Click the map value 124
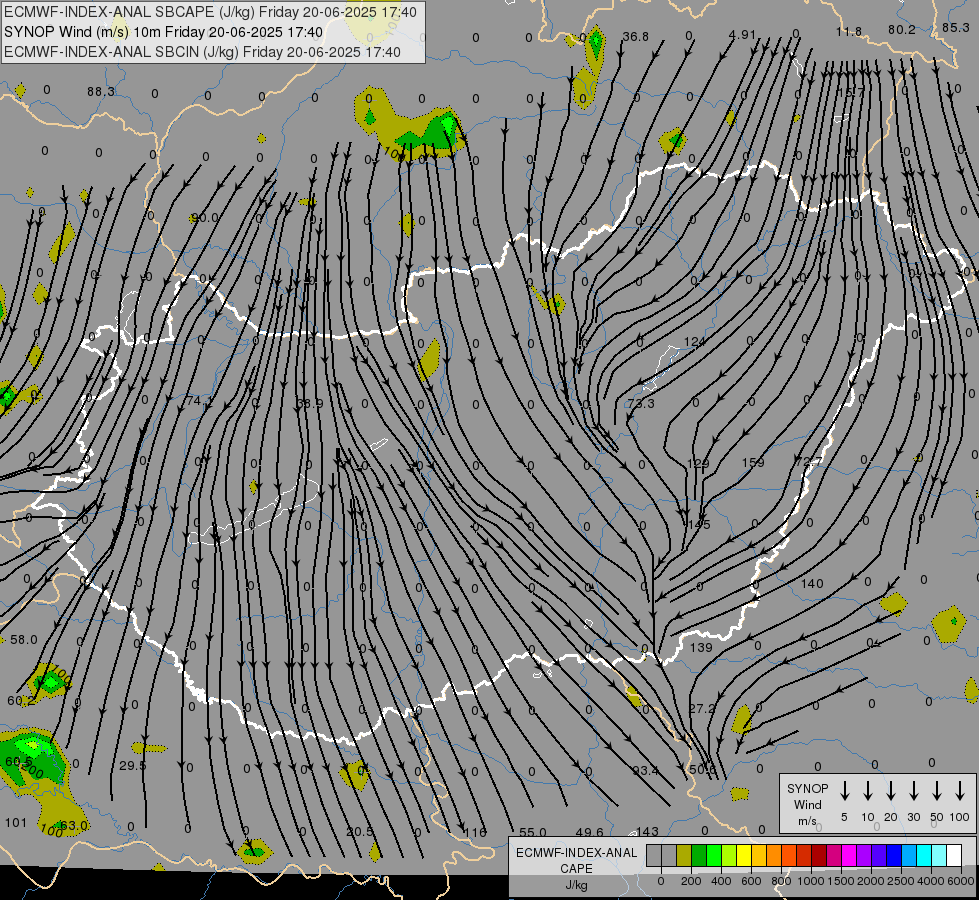 (x=694, y=342)
